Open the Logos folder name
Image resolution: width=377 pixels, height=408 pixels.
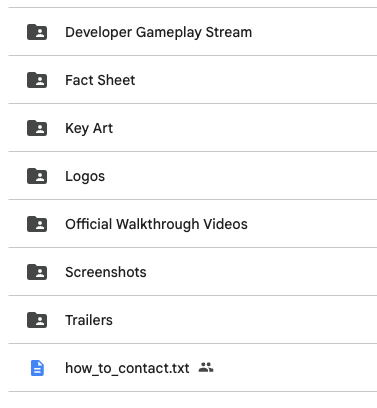tap(85, 176)
